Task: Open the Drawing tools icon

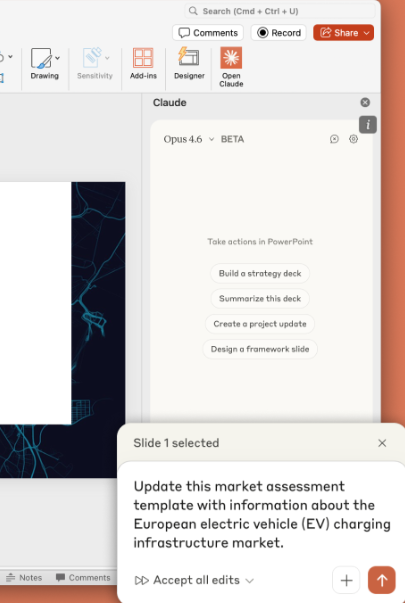Action: point(41,58)
